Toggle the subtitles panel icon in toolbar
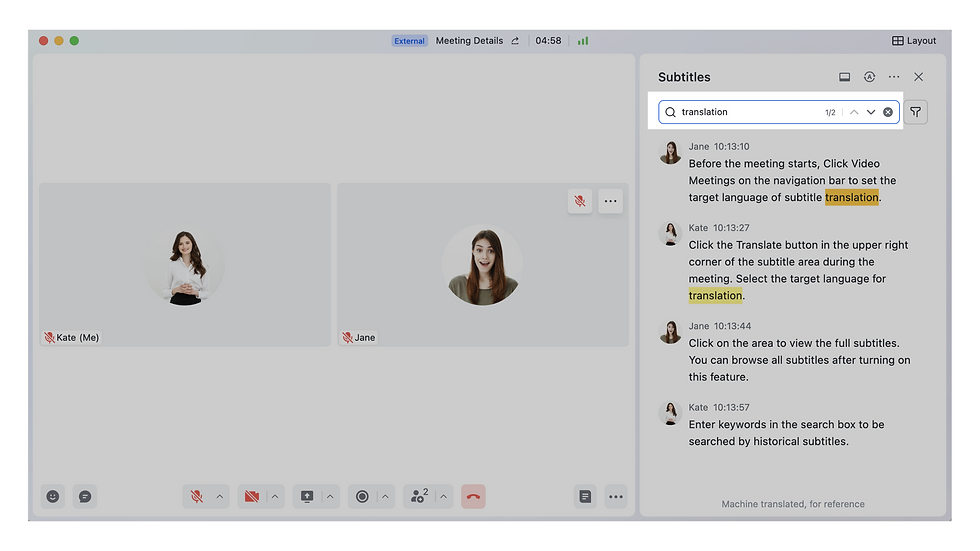This screenshot has height=551, width=980. coord(585,497)
